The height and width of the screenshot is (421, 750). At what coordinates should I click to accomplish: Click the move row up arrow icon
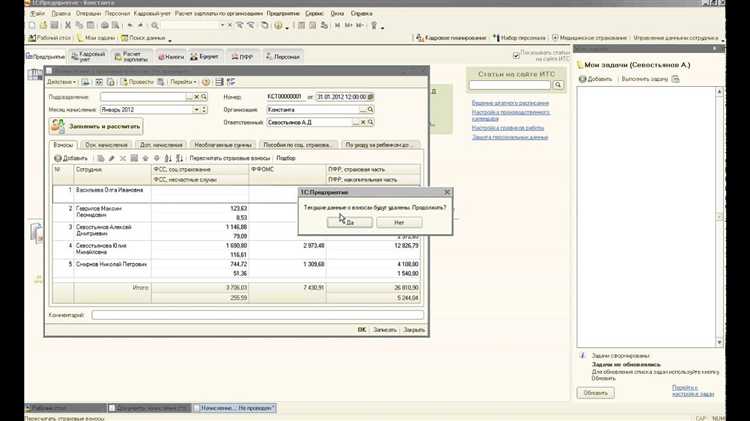pos(145,158)
